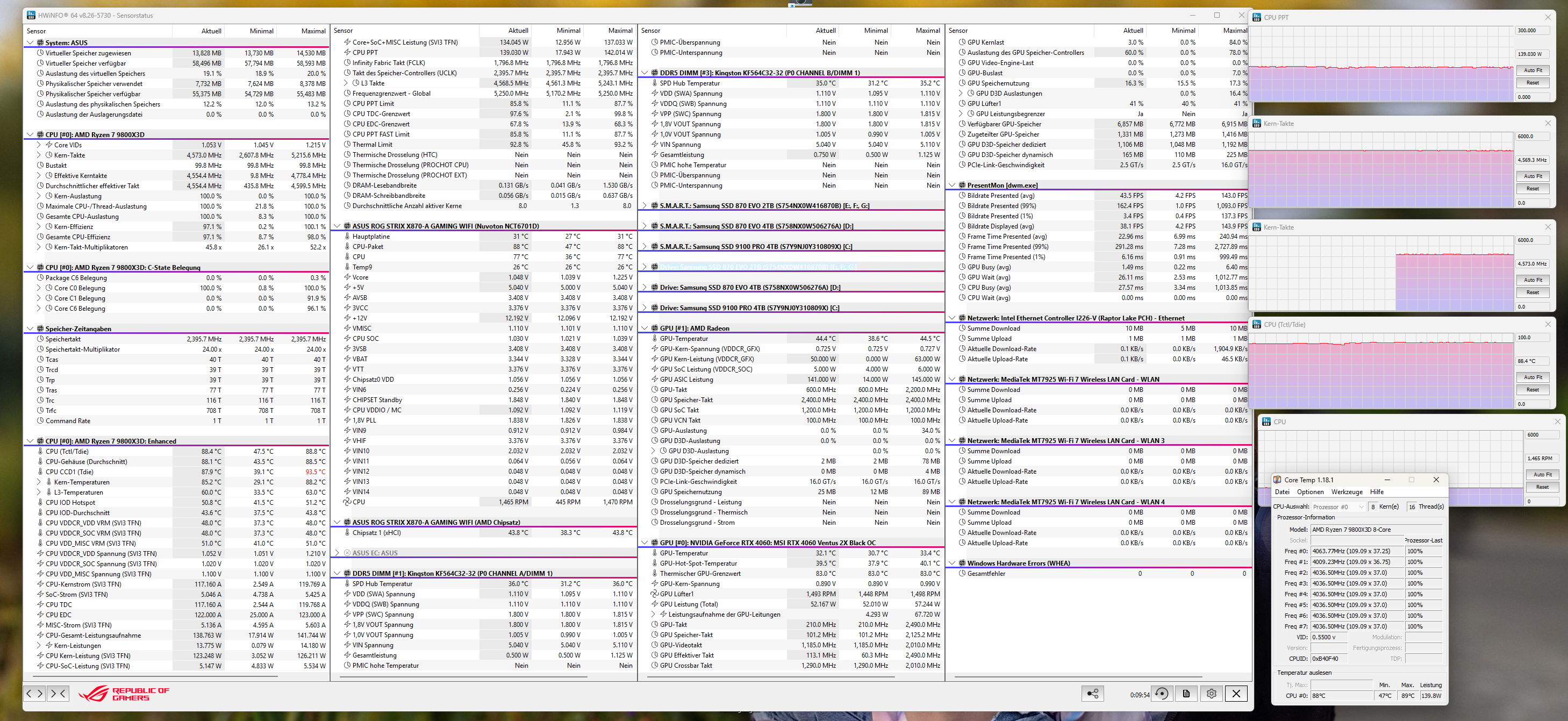This screenshot has width=1568, height=721.
Task: Reset min/max values with clock icon
Action: [1162, 694]
